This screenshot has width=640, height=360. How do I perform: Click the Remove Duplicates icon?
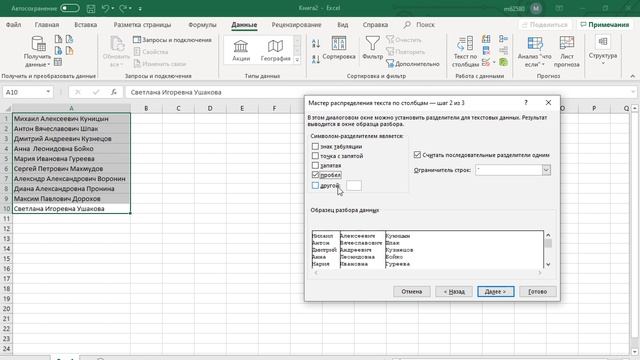486,51
